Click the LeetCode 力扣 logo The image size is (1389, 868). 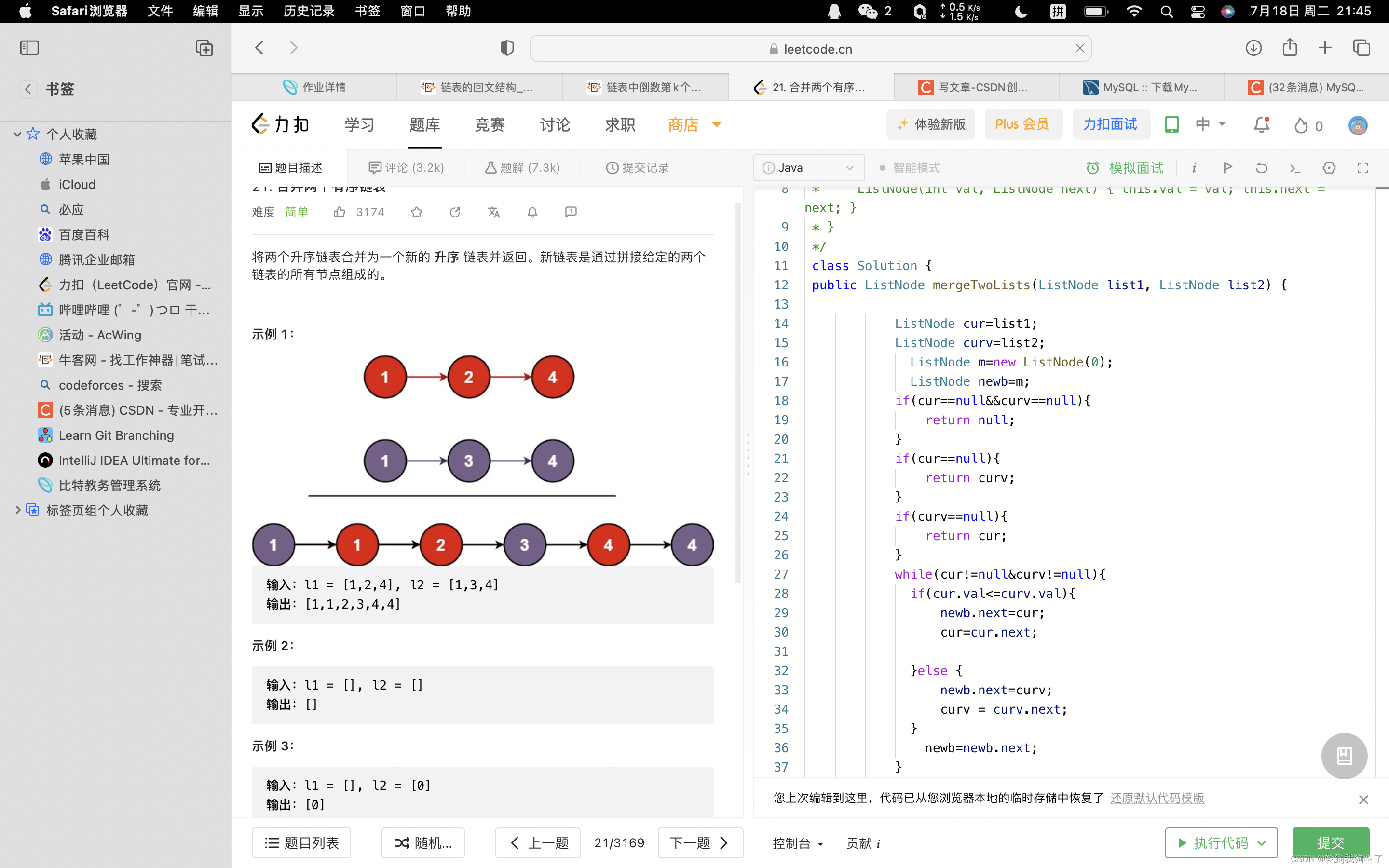[281, 124]
